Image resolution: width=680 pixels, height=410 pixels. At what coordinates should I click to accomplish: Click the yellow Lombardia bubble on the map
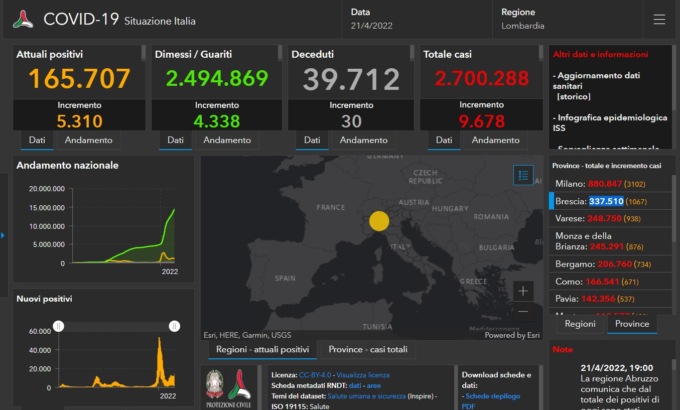(x=379, y=221)
